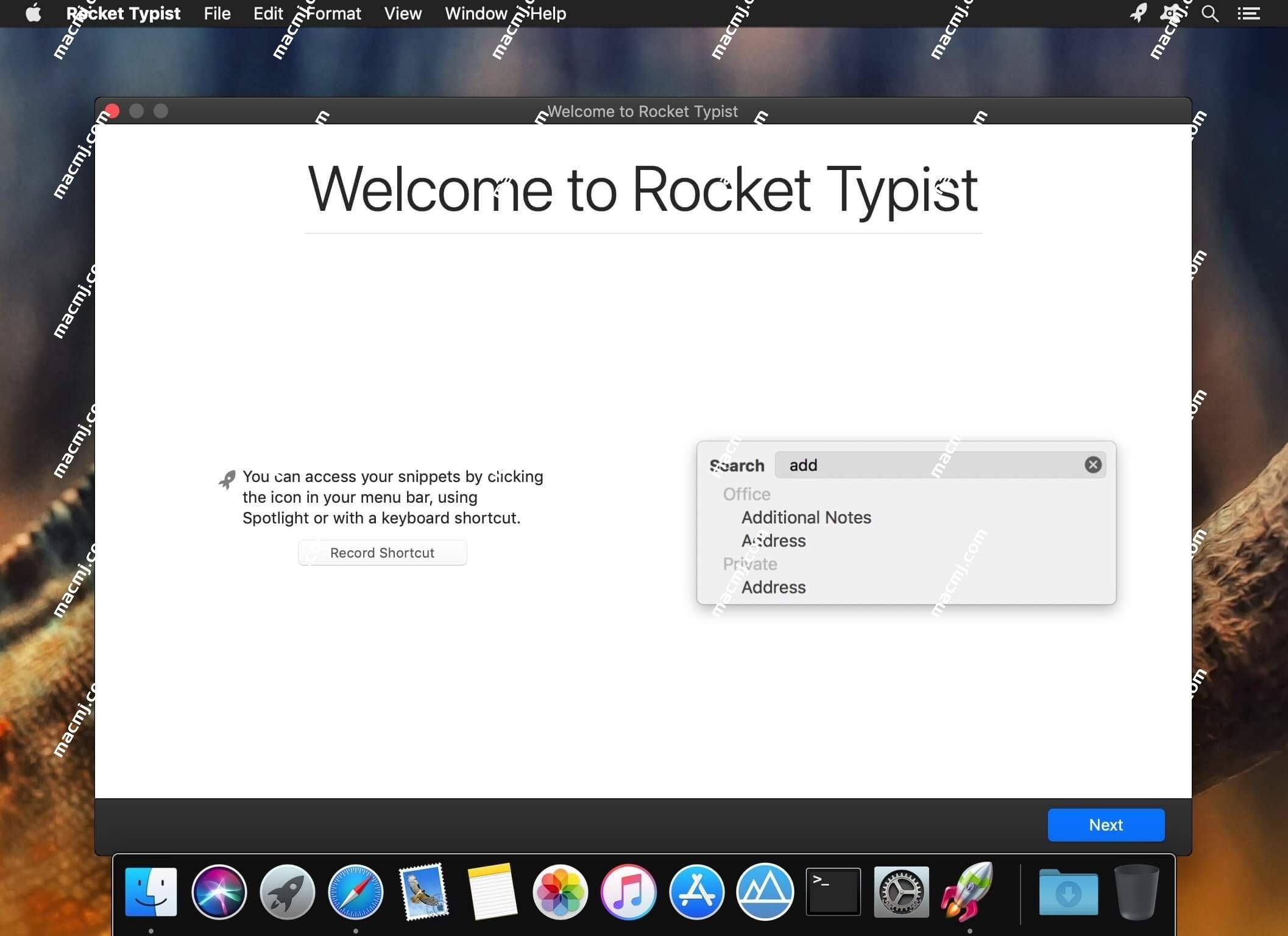Viewport: 1288px width, 936px height.
Task: Open App Store from the Dock
Action: (697, 892)
